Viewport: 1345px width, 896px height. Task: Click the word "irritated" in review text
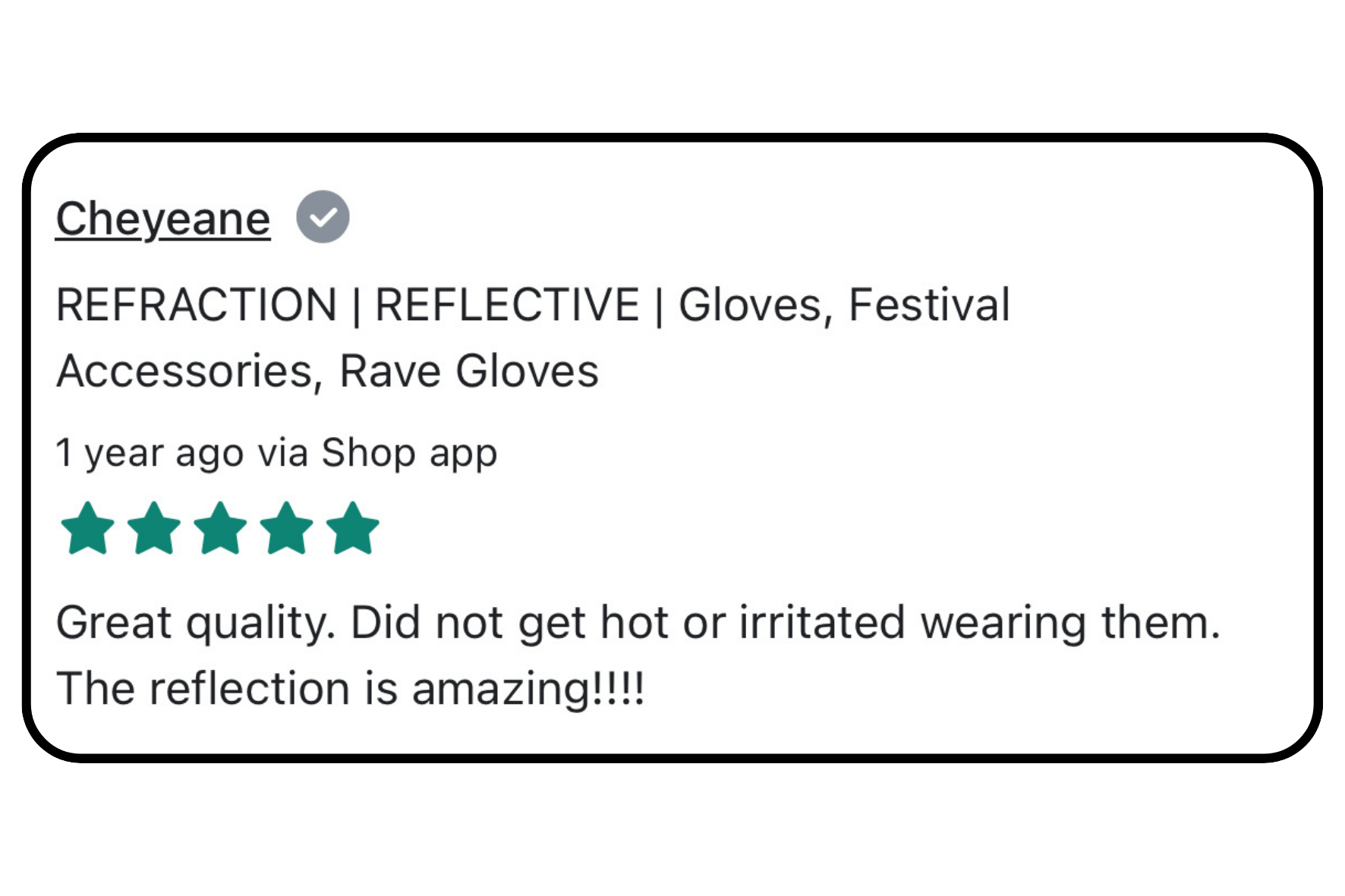pyautogui.click(x=822, y=622)
